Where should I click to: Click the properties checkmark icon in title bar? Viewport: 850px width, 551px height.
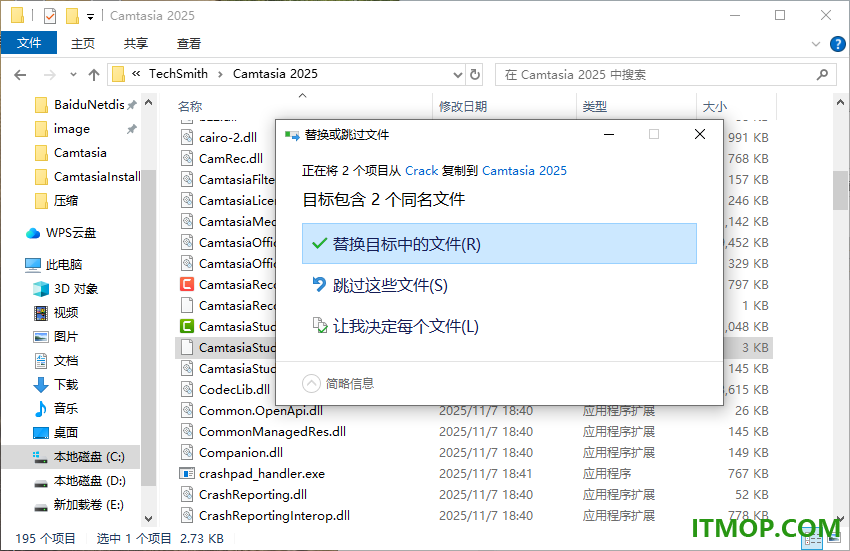click(x=50, y=16)
